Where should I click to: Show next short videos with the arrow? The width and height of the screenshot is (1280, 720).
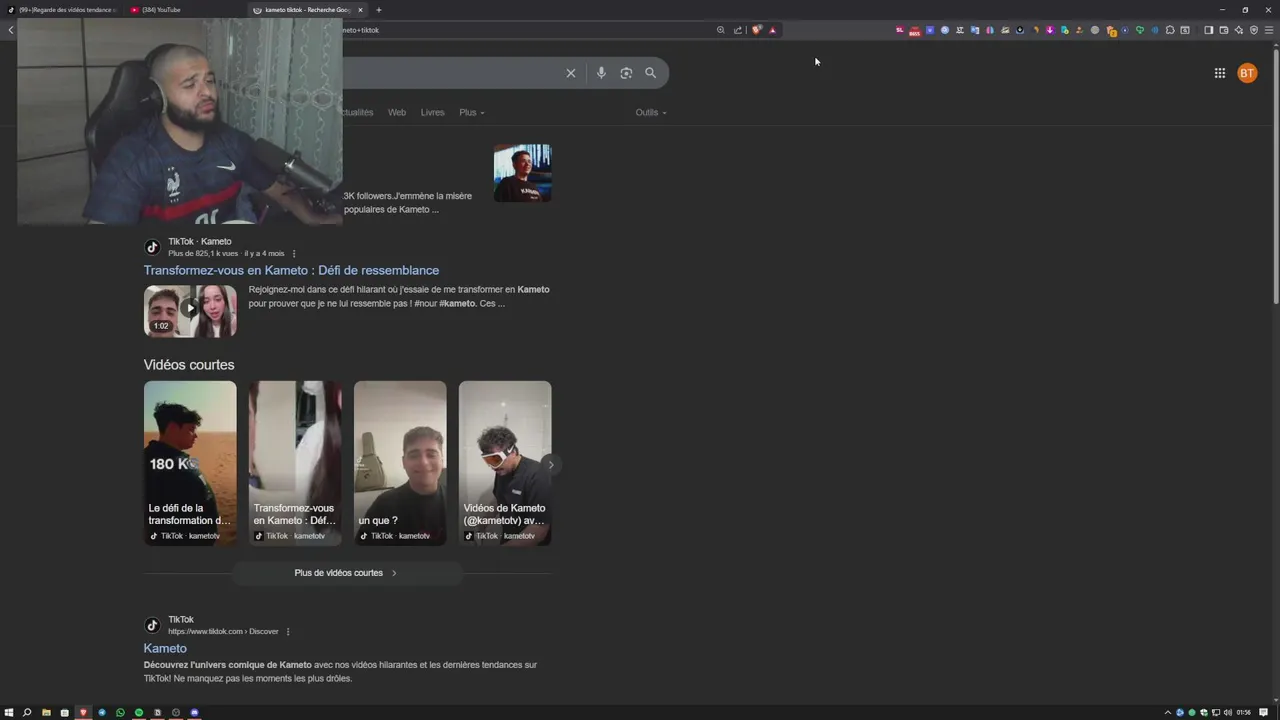(550, 464)
